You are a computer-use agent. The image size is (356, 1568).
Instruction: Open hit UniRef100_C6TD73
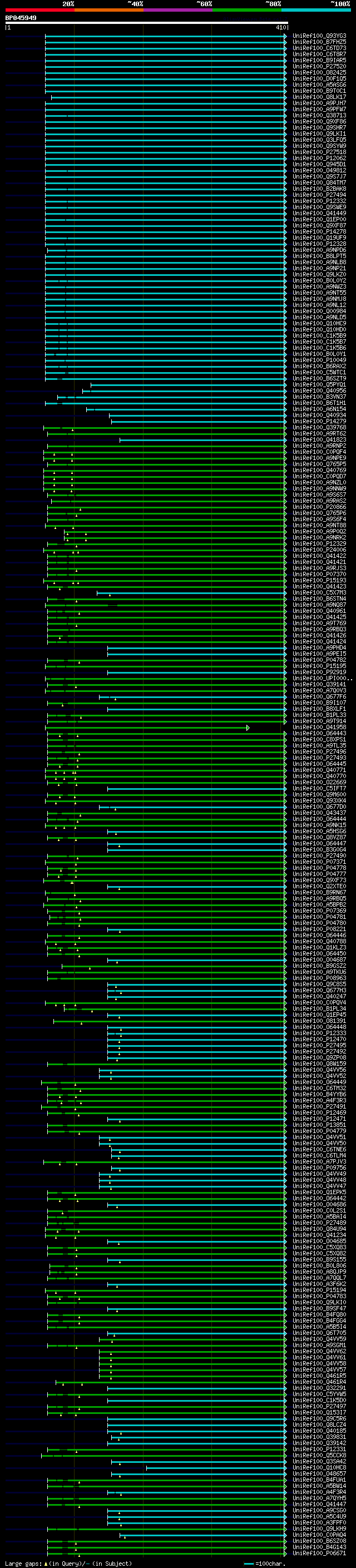pyautogui.click(x=319, y=48)
